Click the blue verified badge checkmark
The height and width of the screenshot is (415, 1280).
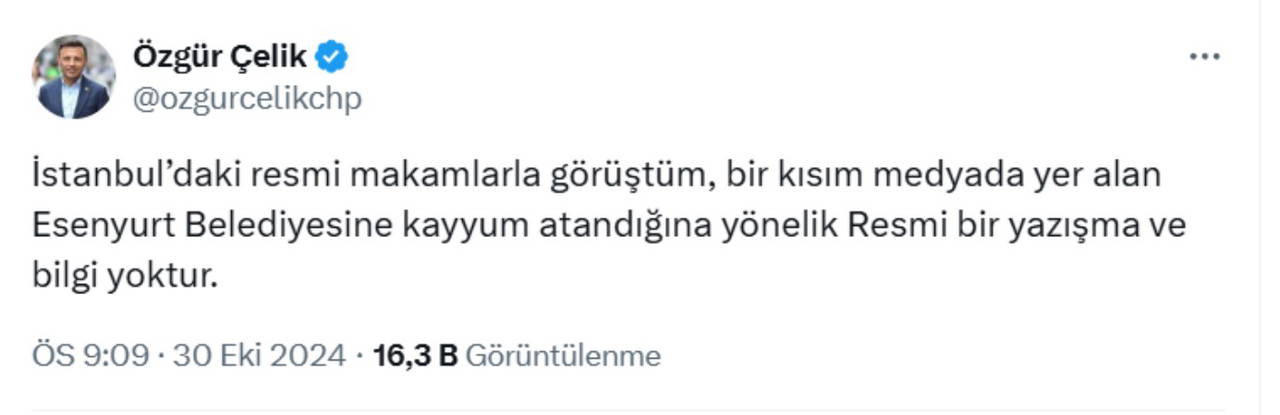click(x=332, y=58)
